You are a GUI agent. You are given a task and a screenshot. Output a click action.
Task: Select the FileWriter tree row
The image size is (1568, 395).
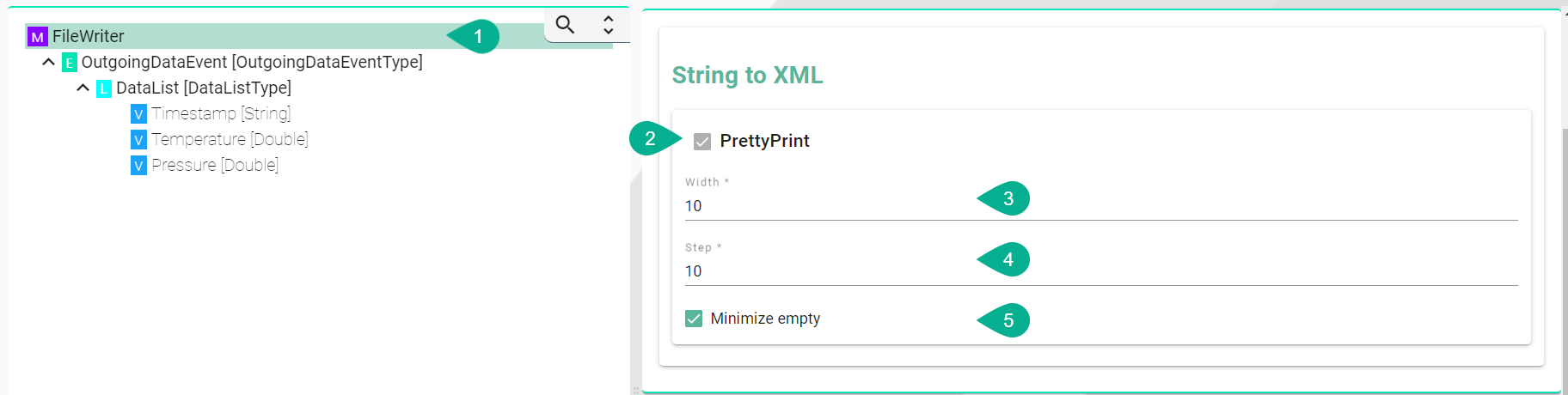click(319, 36)
